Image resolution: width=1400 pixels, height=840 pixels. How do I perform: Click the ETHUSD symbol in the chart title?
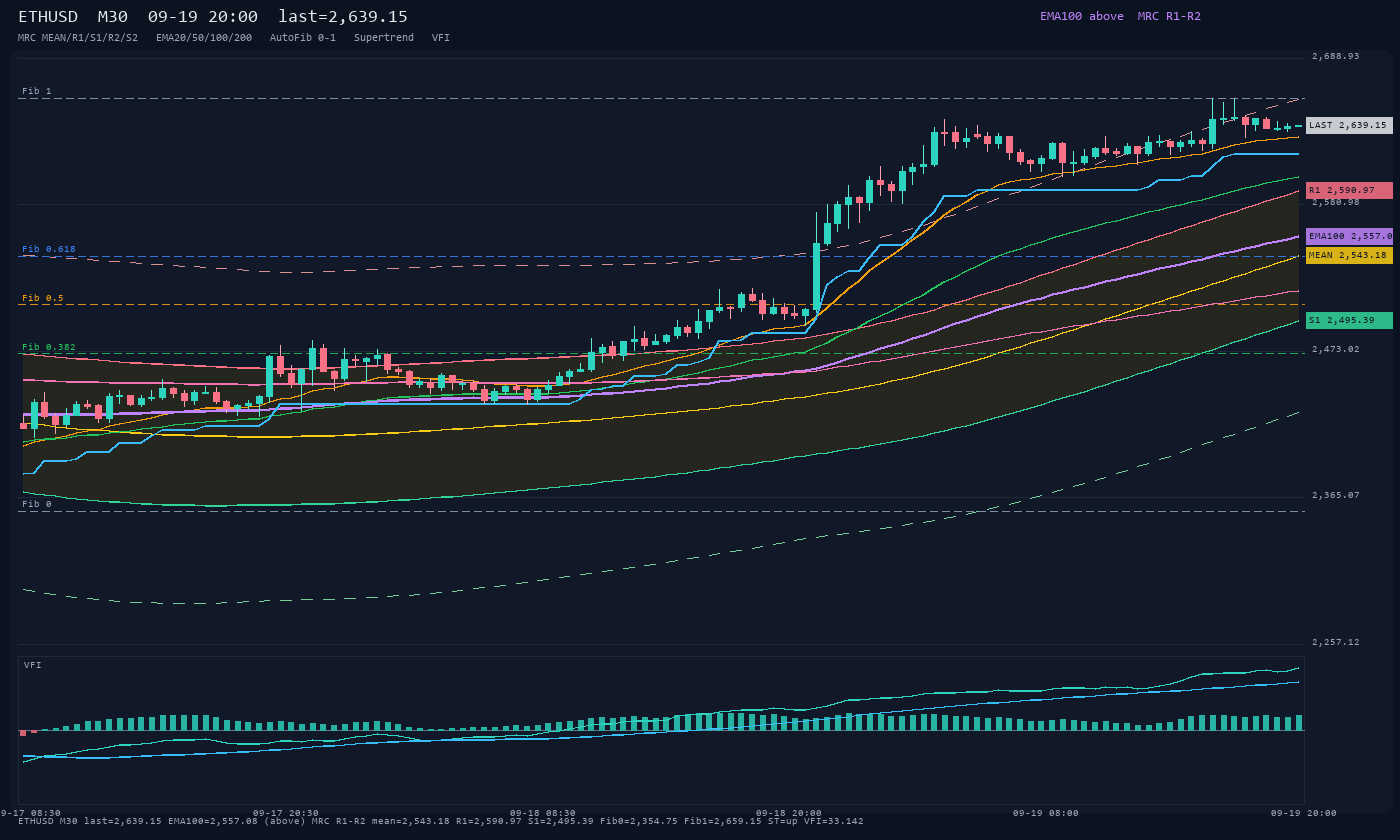(50, 17)
